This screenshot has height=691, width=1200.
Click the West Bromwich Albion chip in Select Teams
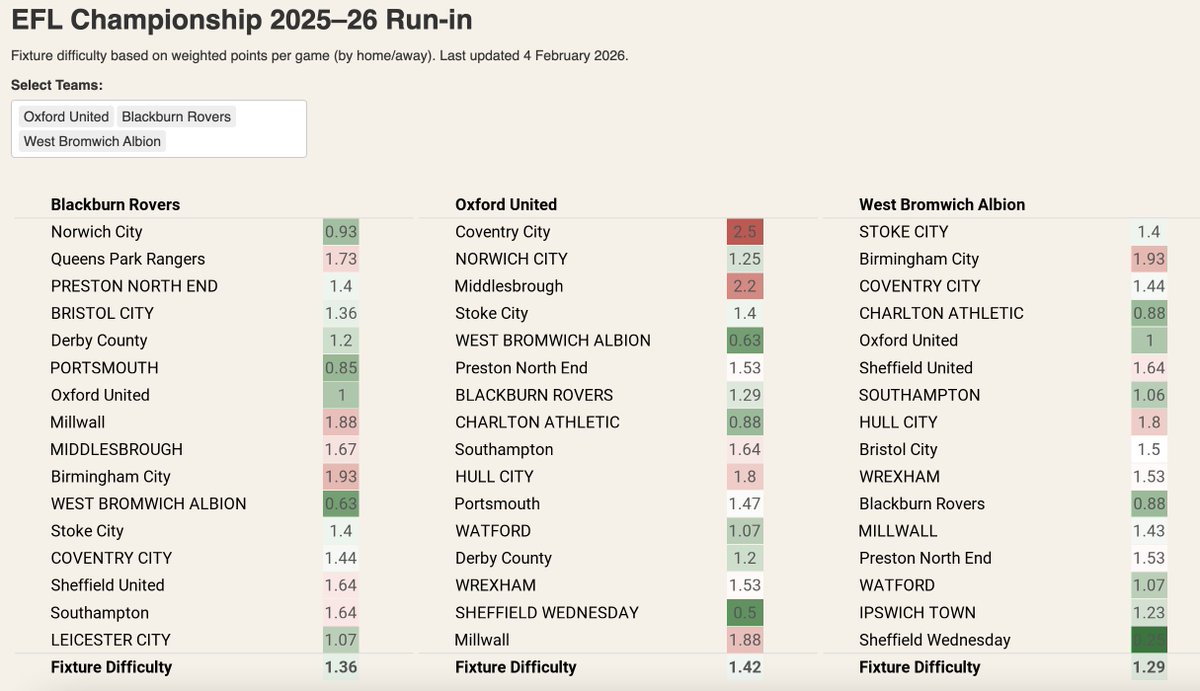(92, 141)
